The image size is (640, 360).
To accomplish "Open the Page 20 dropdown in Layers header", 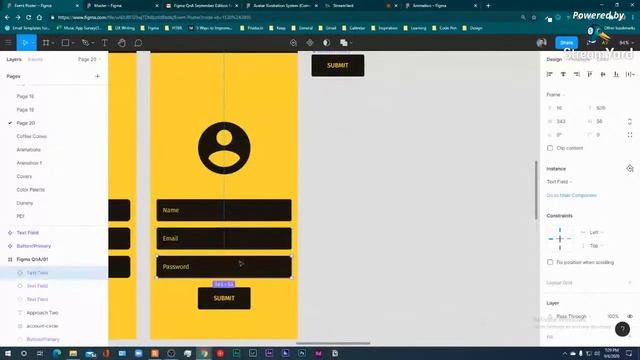I will (89, 59).
